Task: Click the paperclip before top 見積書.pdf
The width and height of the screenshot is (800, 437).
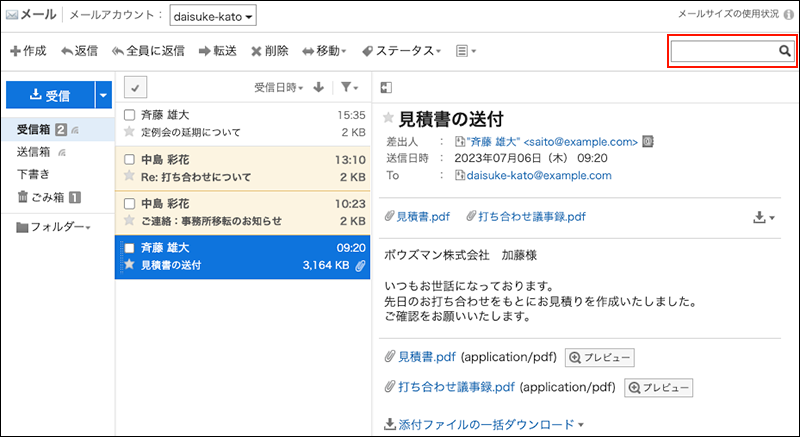Action: pos(390,216)
